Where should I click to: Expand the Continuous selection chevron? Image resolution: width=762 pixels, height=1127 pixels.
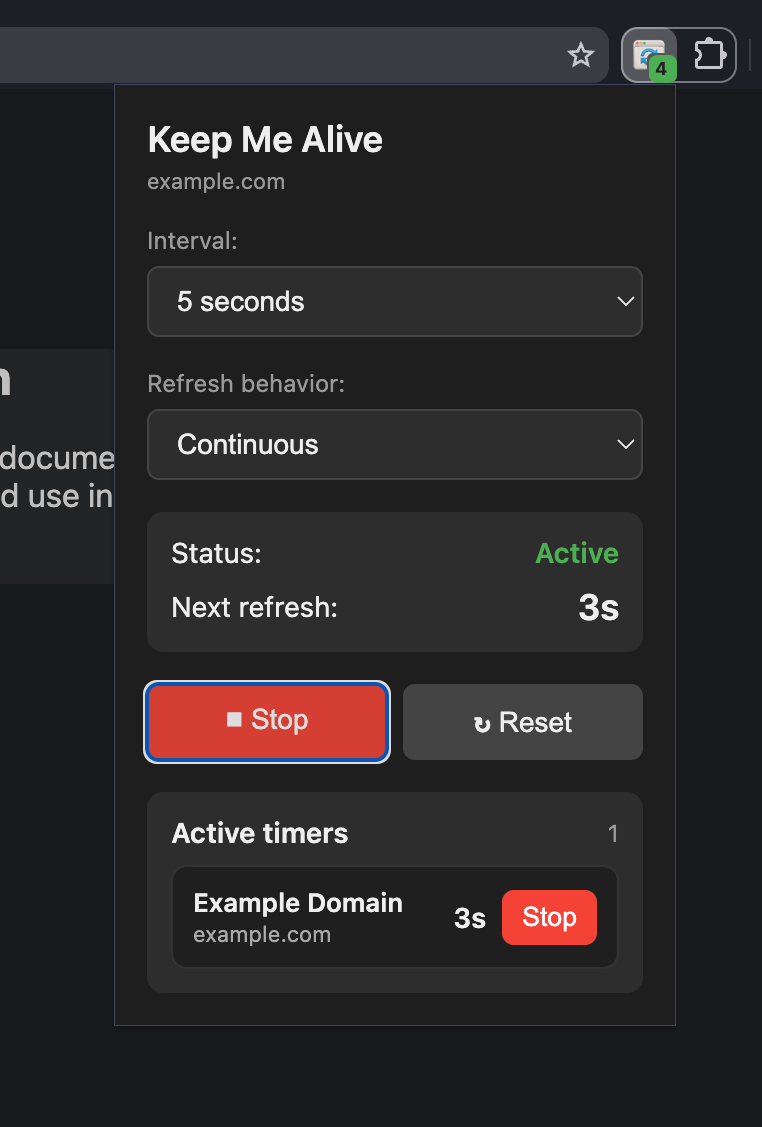627,444
